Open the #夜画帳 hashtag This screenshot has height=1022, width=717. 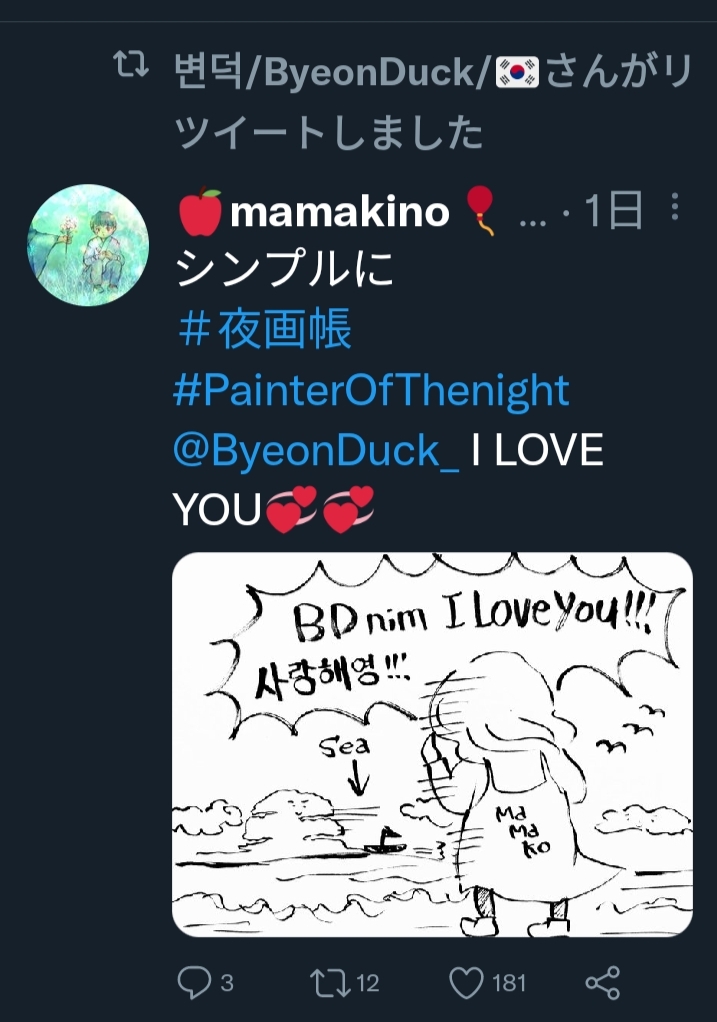pos(263,331)
